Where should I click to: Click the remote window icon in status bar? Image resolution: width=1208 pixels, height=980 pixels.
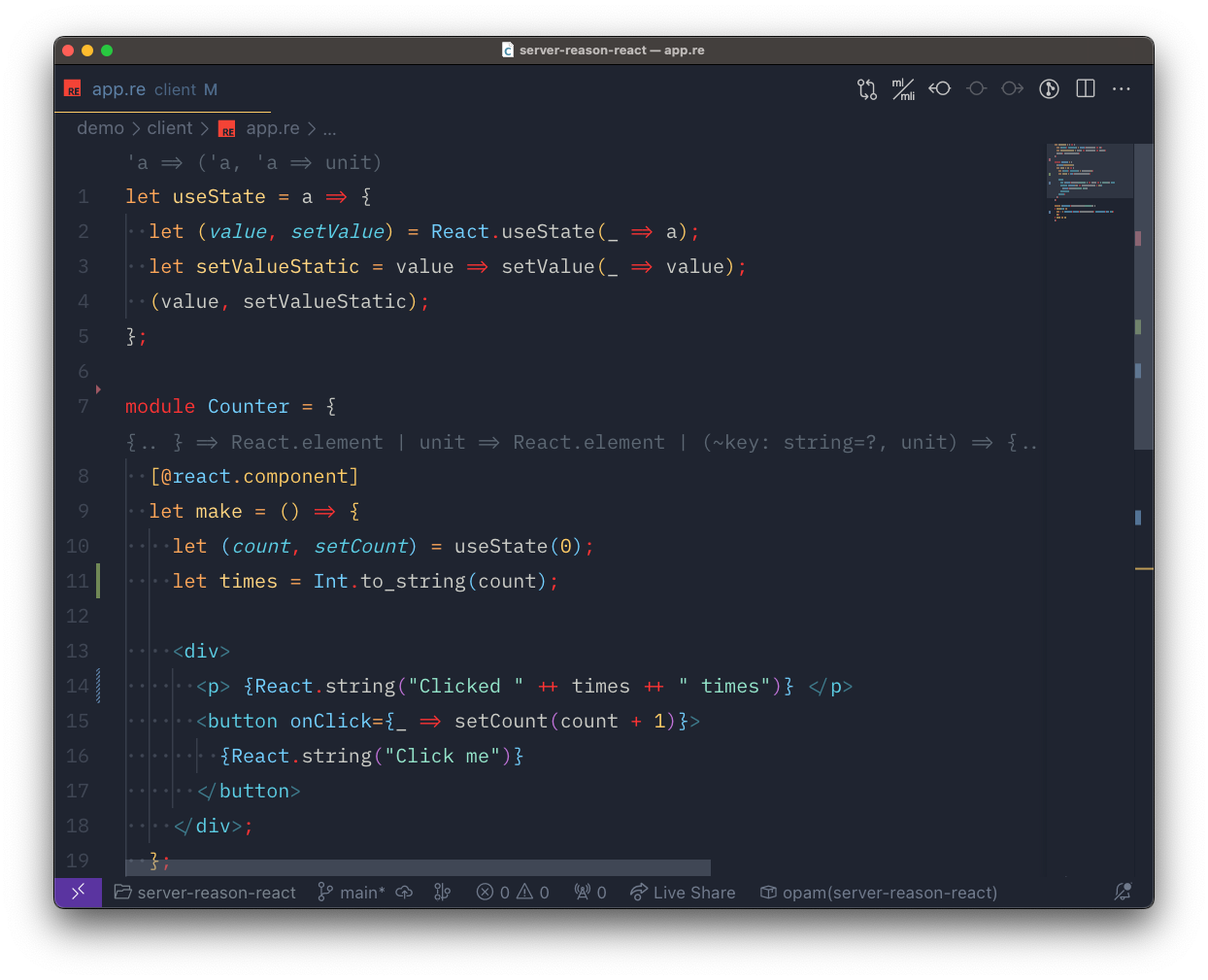click(x=79, y=892)
